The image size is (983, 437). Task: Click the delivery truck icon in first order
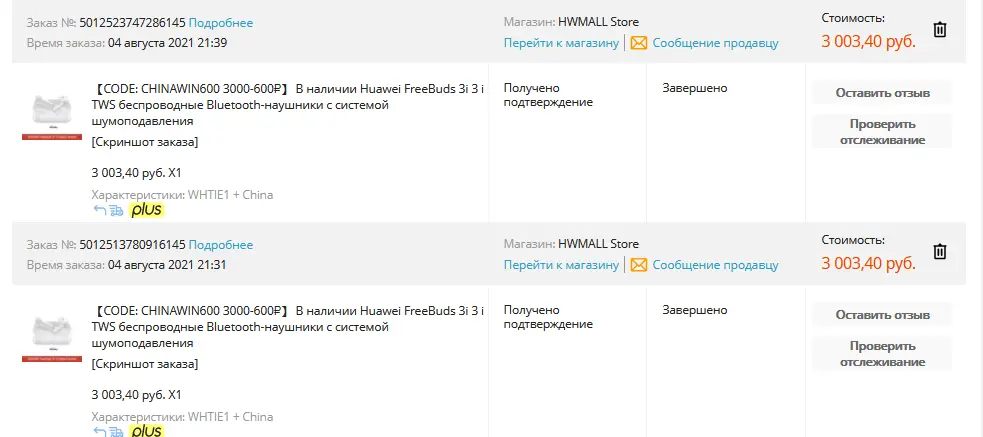coord(116,211)
